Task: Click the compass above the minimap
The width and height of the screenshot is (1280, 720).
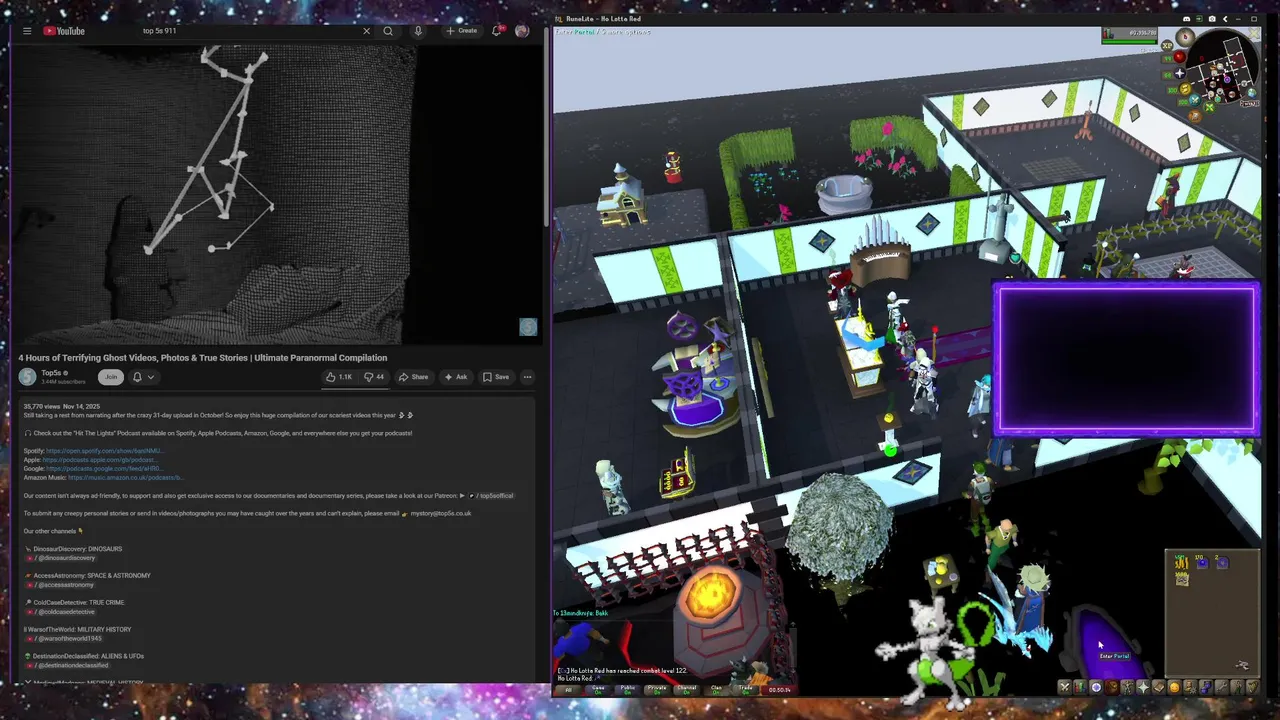Action: click(1186, 37)
